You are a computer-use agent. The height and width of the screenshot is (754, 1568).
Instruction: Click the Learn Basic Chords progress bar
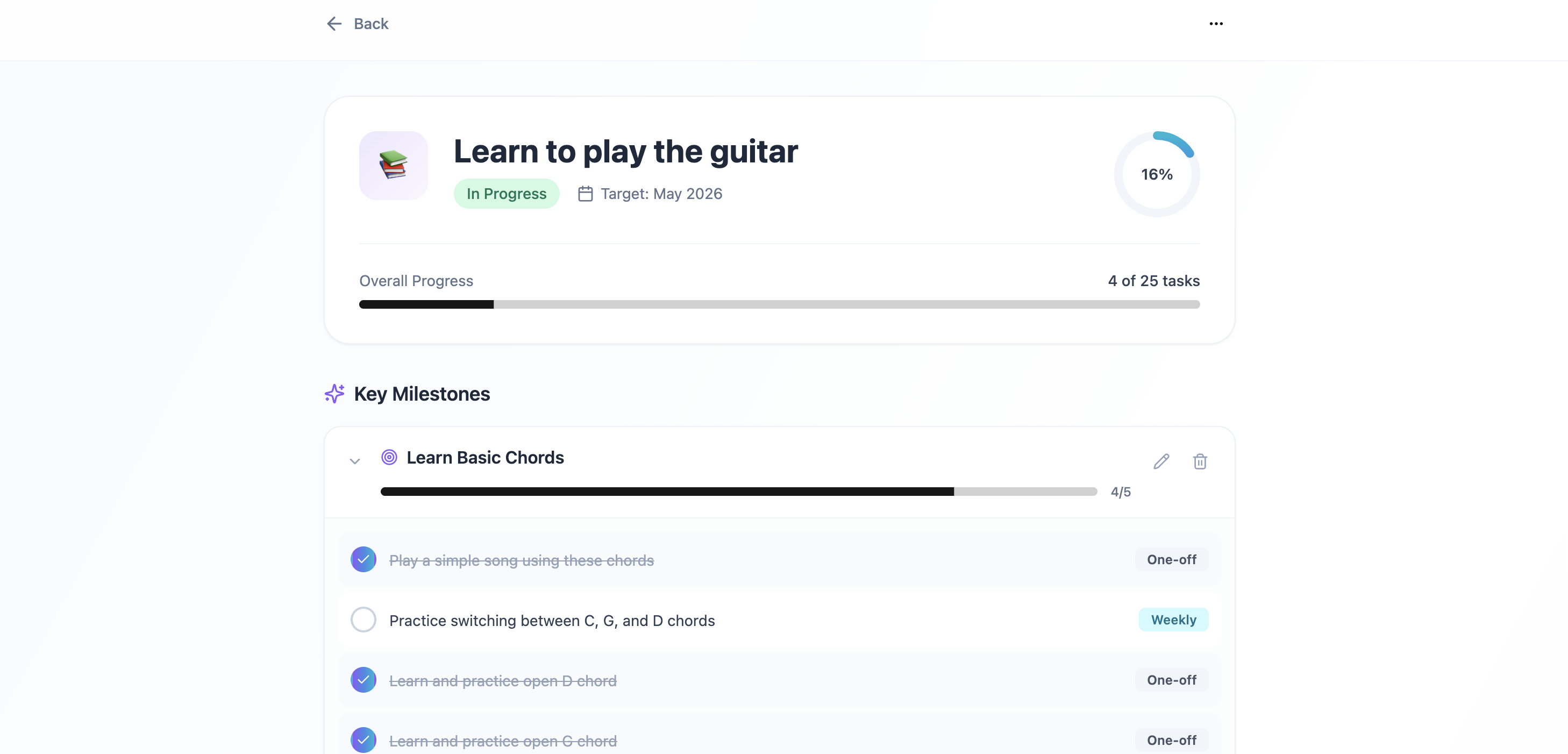pyautogui.click(x=738, y=492)
